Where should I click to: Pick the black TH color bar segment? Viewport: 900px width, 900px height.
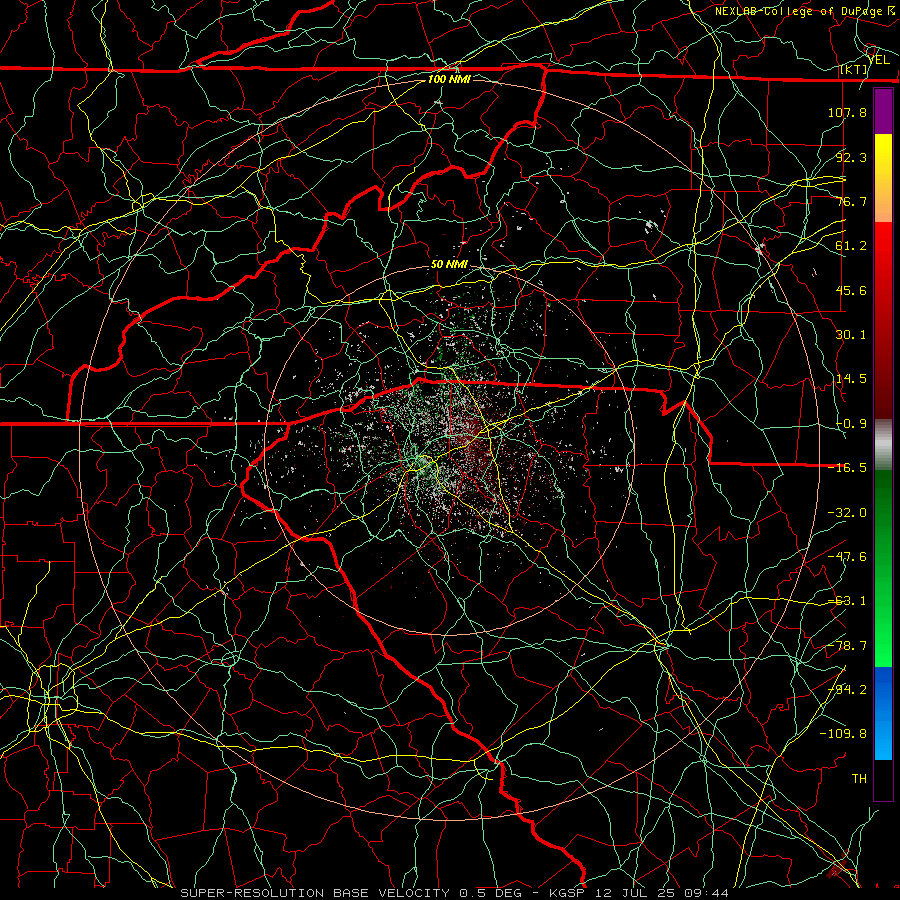883,779
